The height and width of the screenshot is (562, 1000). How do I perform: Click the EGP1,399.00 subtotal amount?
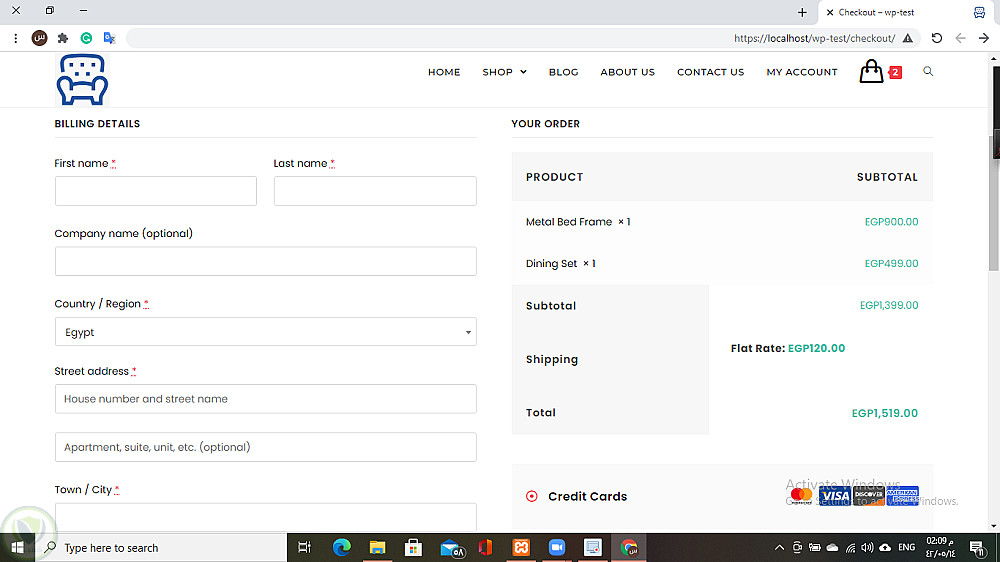tap(889, 306)
